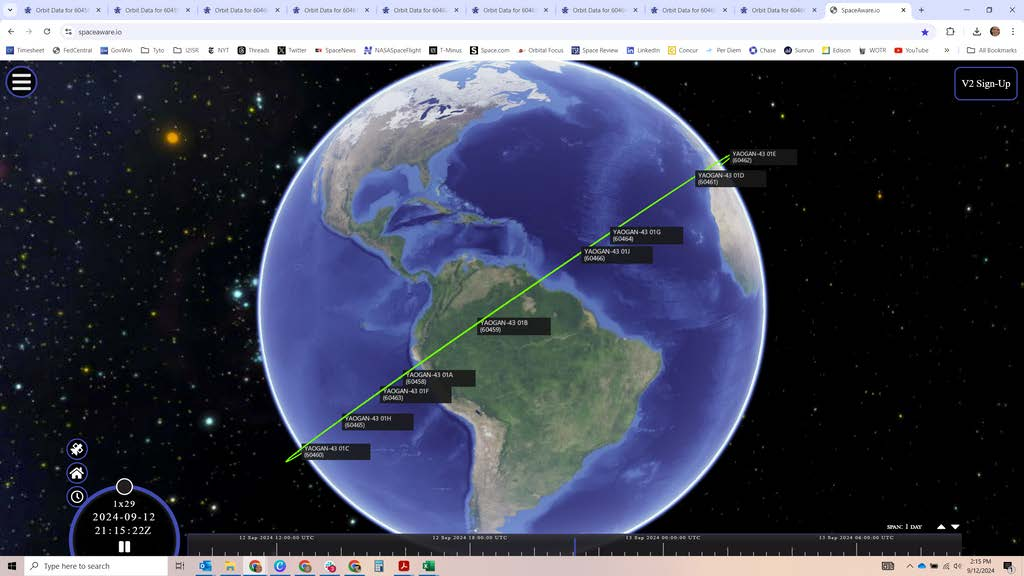Click the satellite icon button
Image resolution: width=1024 pixels, height=576 pixels.
click(77, 449)
